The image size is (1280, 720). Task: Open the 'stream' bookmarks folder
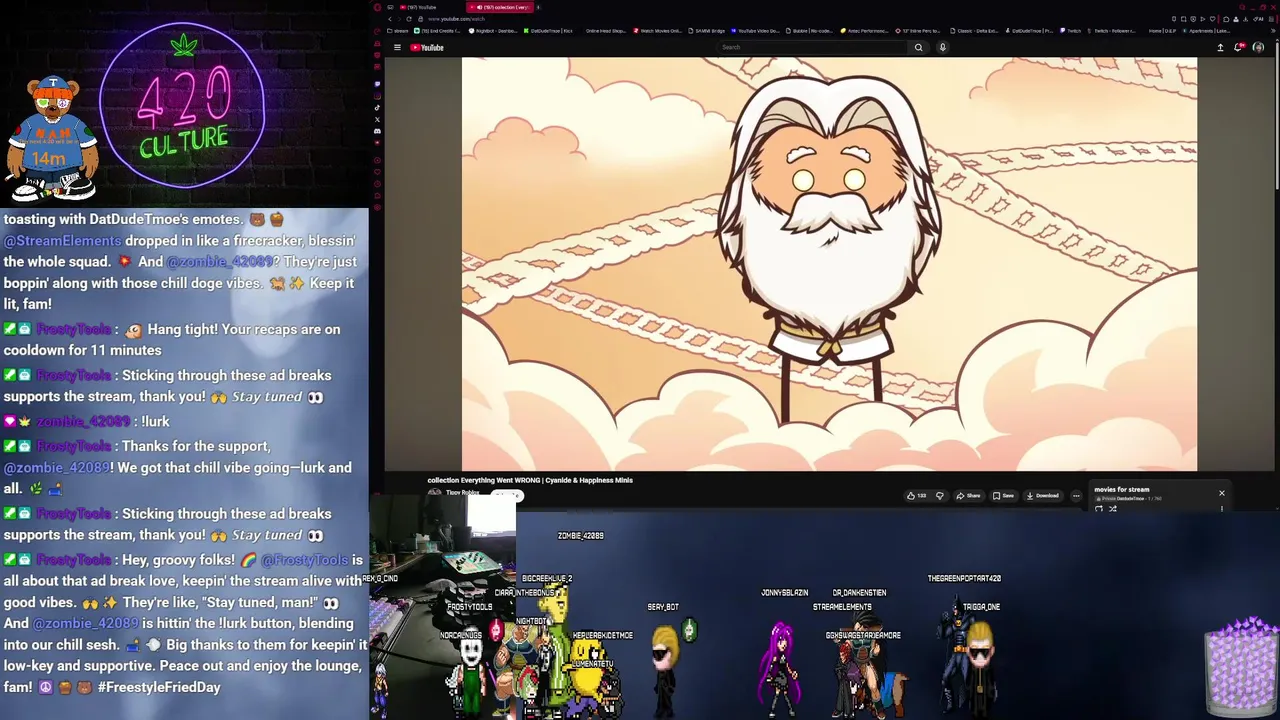pyautogui.click(x=398, y=31)
